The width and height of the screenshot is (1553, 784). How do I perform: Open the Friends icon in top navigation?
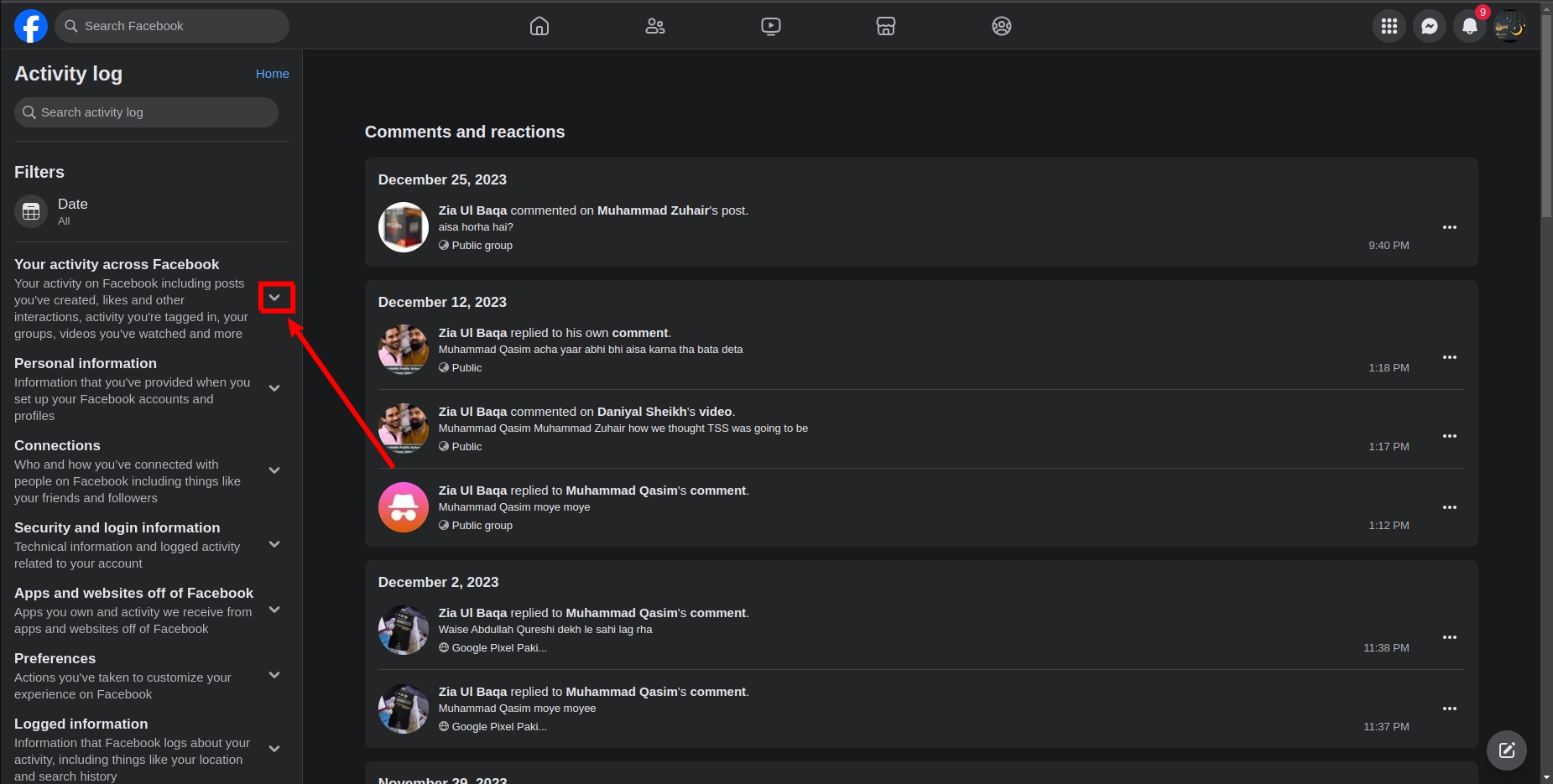coord(655,26)
